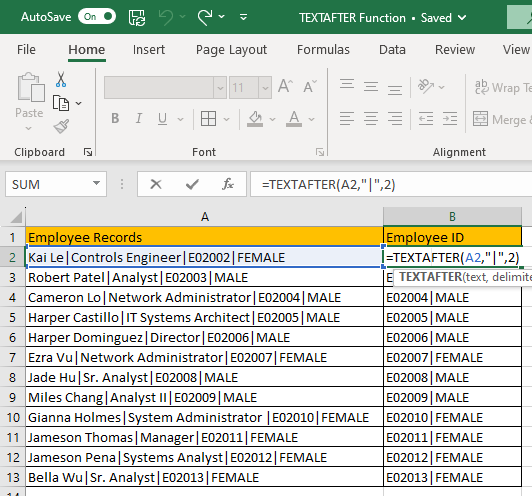Click the Increase Indent icon
The height and width of the screenshot is (496, 532).
450,119
